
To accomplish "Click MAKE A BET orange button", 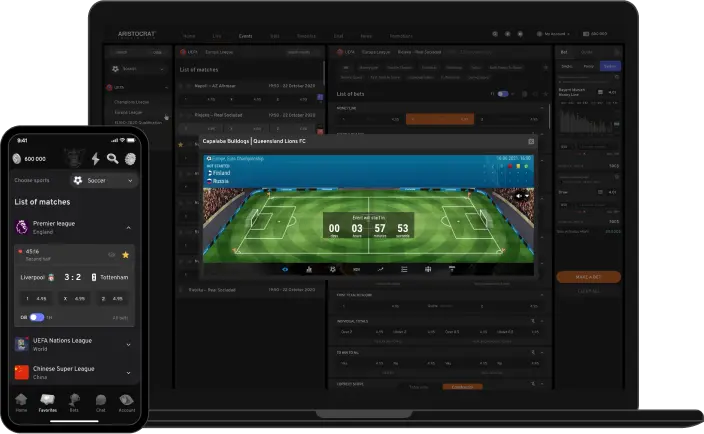I will (589, 277).
